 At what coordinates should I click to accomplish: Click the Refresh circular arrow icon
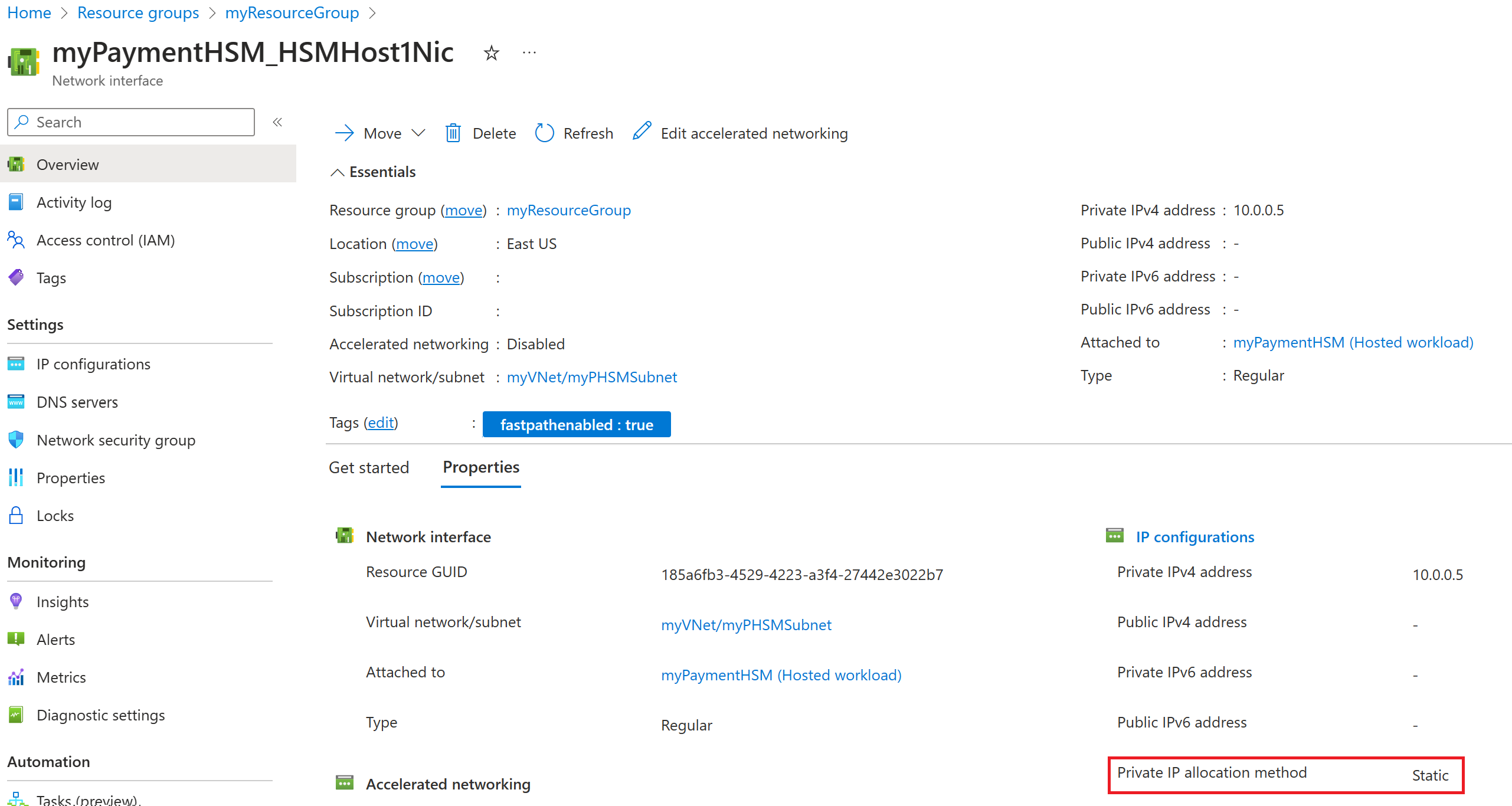544,133
